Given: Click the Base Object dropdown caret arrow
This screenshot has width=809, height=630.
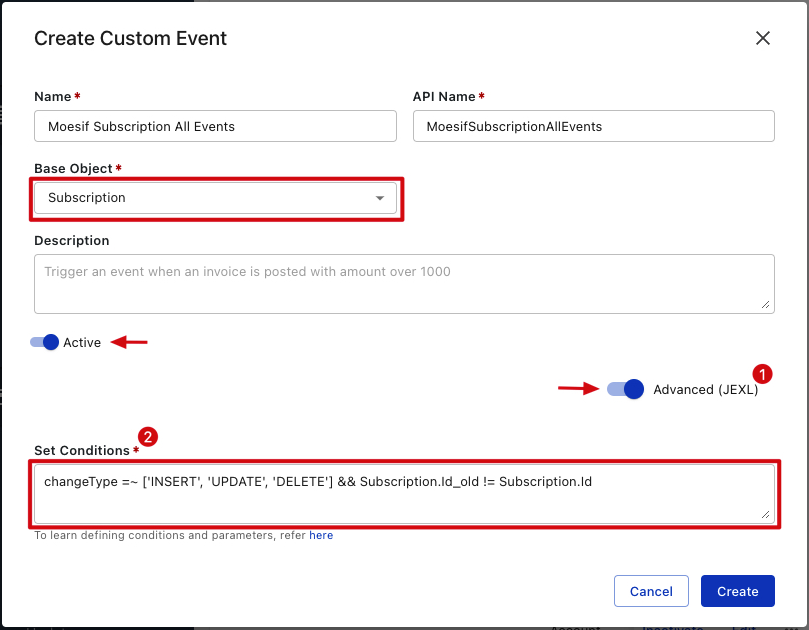Looking at the screenshot, I should (380, 198).
